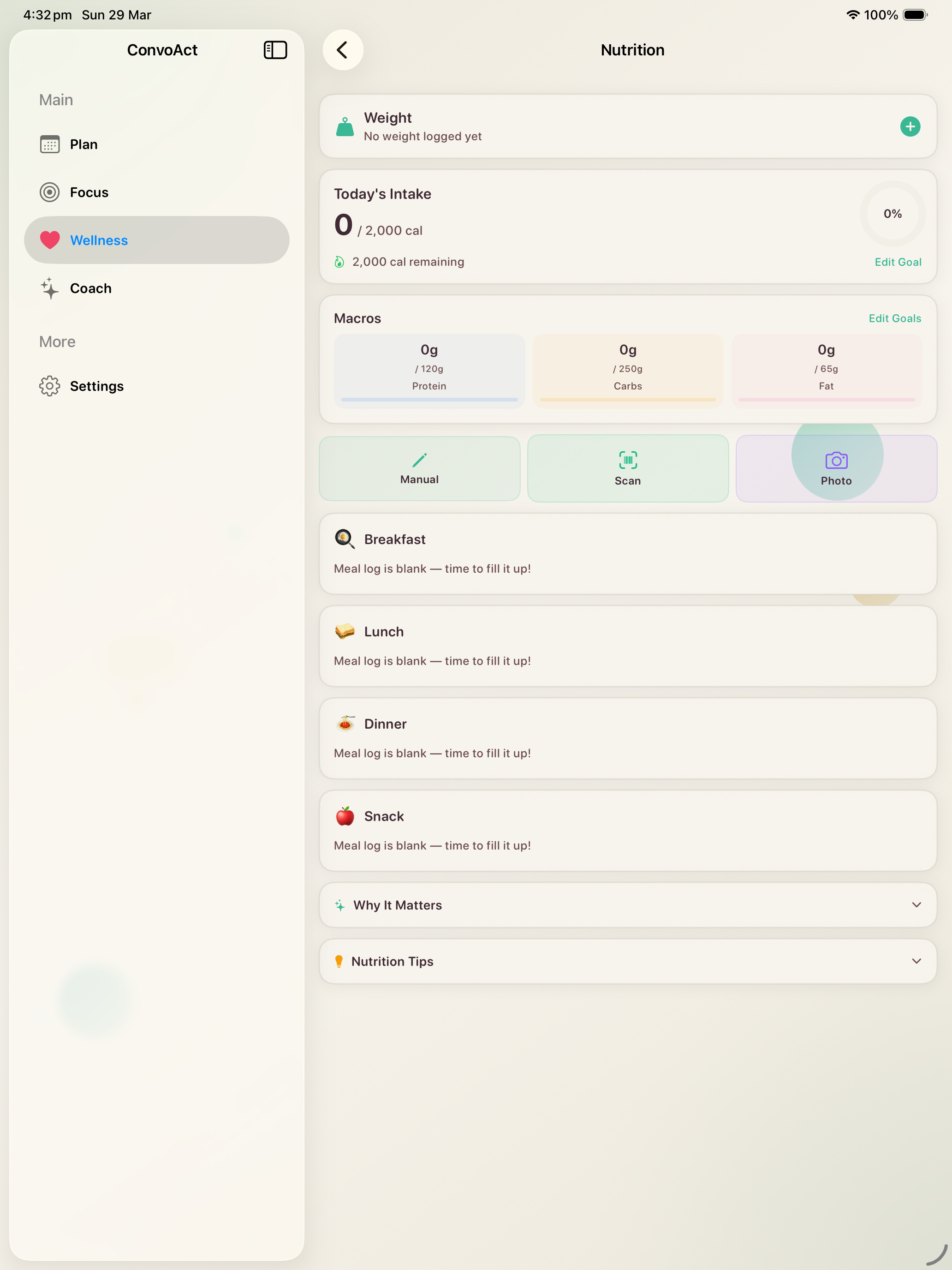Click the 0% intake progress ring
Screen dimensions: 952x1270
(x=892, y=214)
